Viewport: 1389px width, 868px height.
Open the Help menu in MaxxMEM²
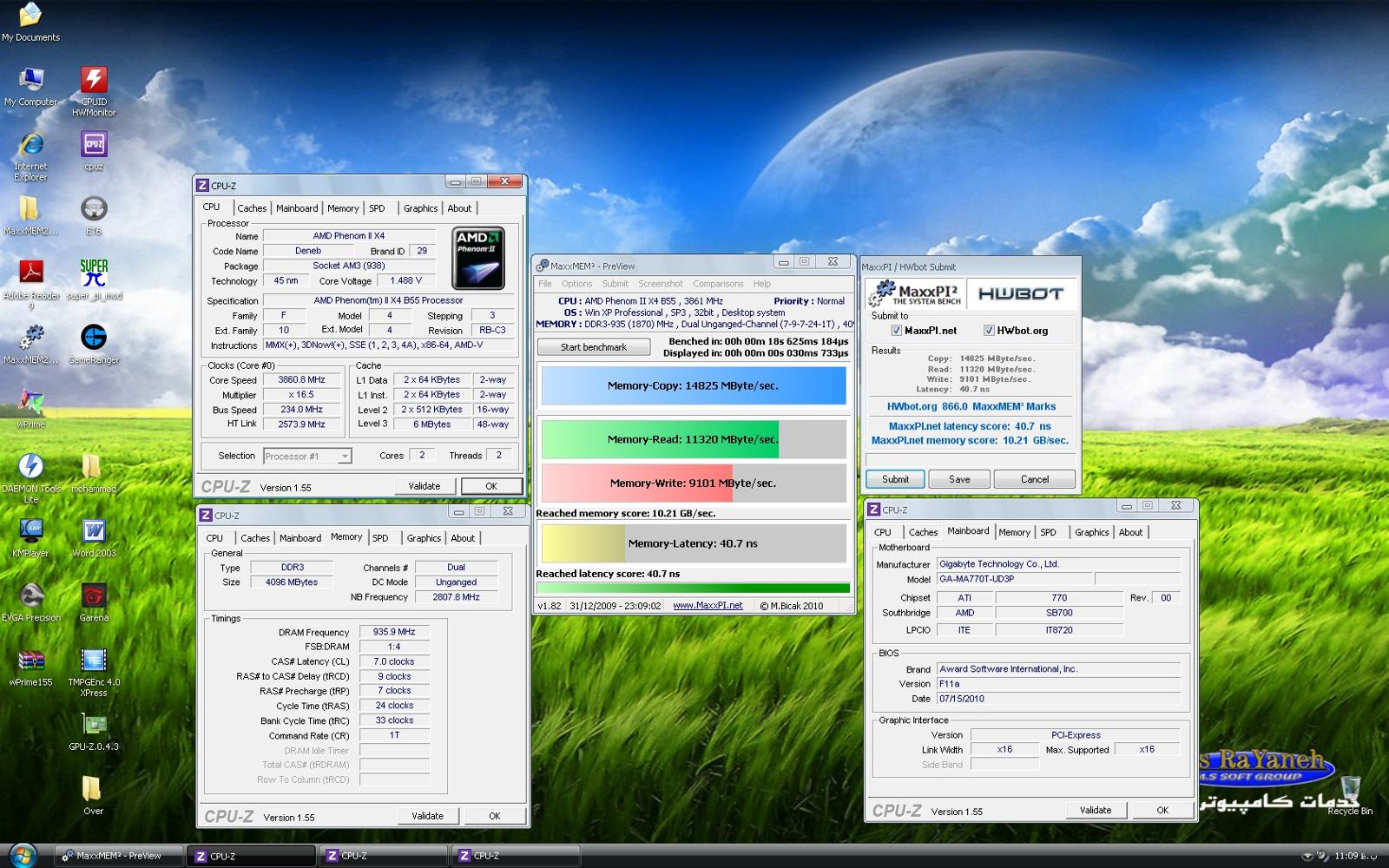coord(761,284)
